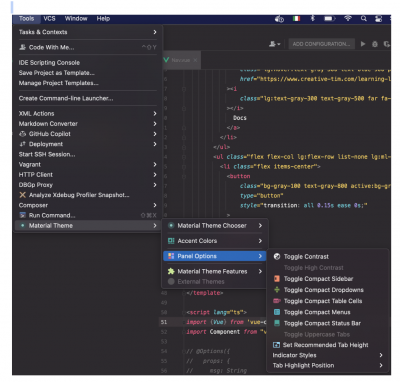The height and width of the screenshot is (382, 400).
Task: Close the Nav.vue editor tab
Action: point(195,60)
